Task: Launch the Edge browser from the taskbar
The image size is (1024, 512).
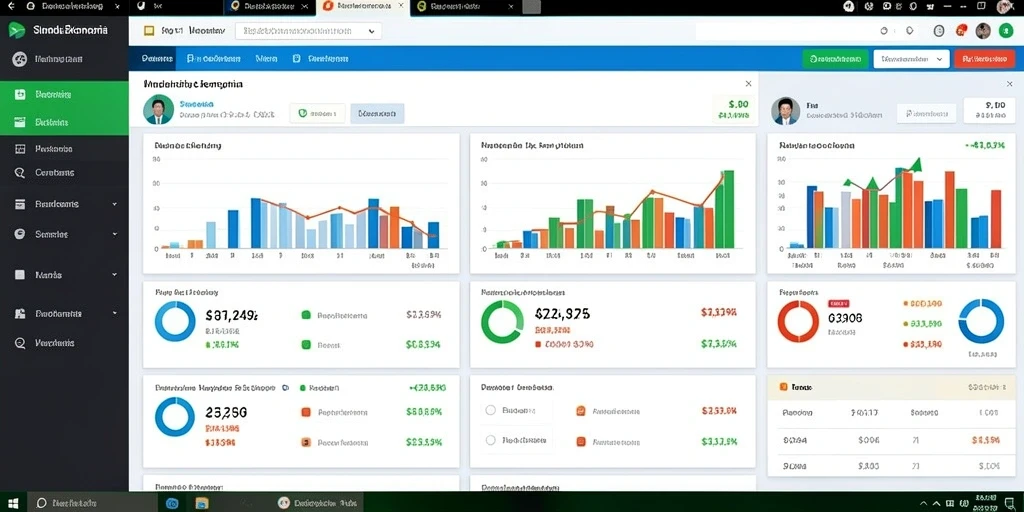Action: click(x=172, y=503)
